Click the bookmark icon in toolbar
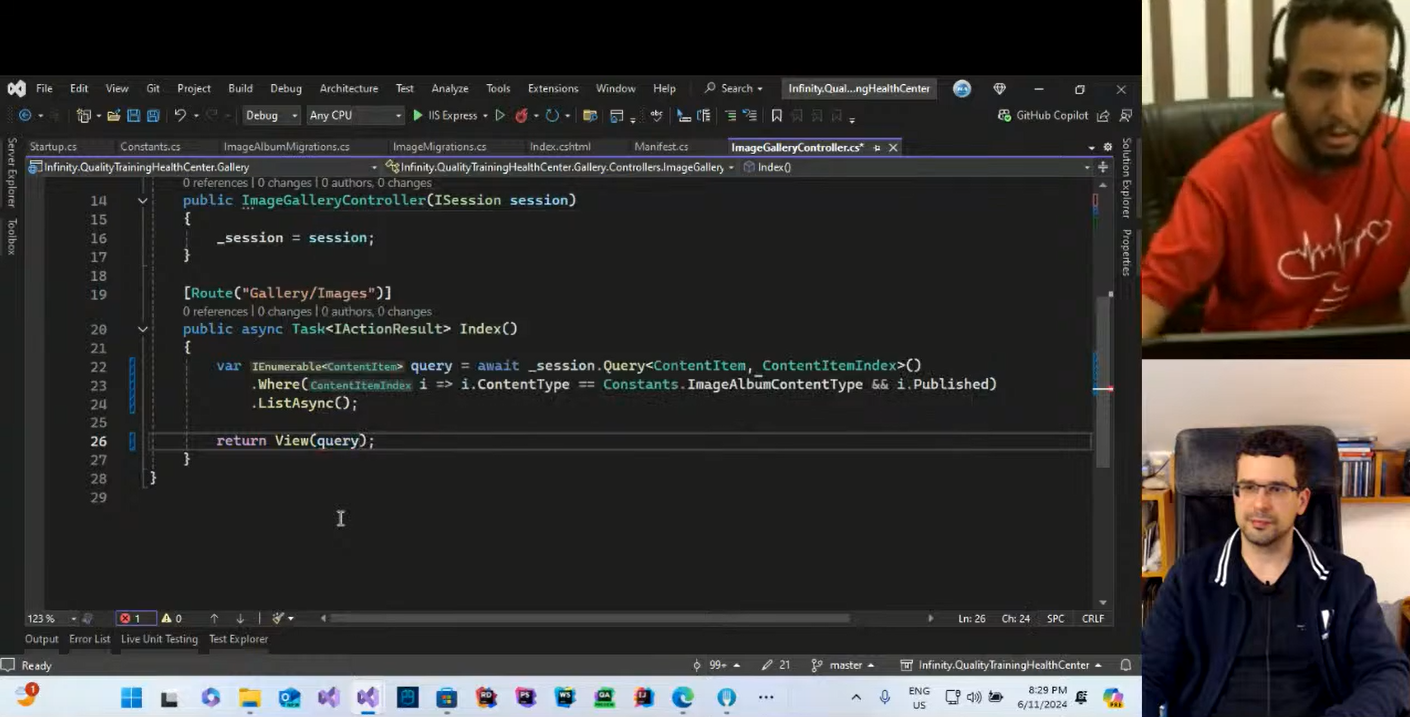 [776, 116]
